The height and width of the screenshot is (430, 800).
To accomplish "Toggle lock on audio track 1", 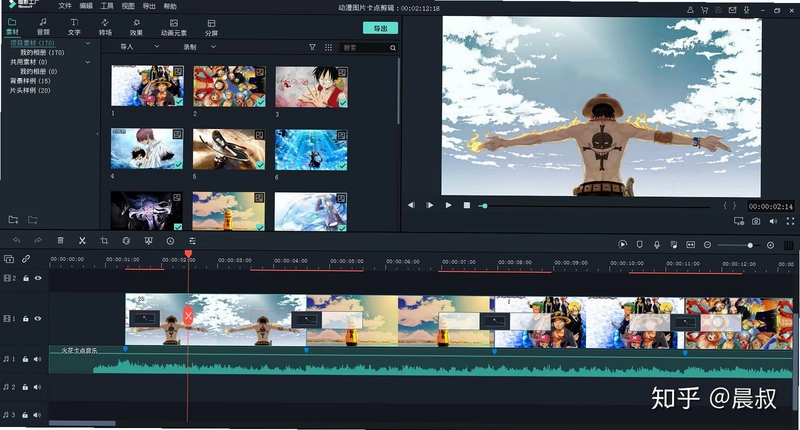I will tap(26, 359).
